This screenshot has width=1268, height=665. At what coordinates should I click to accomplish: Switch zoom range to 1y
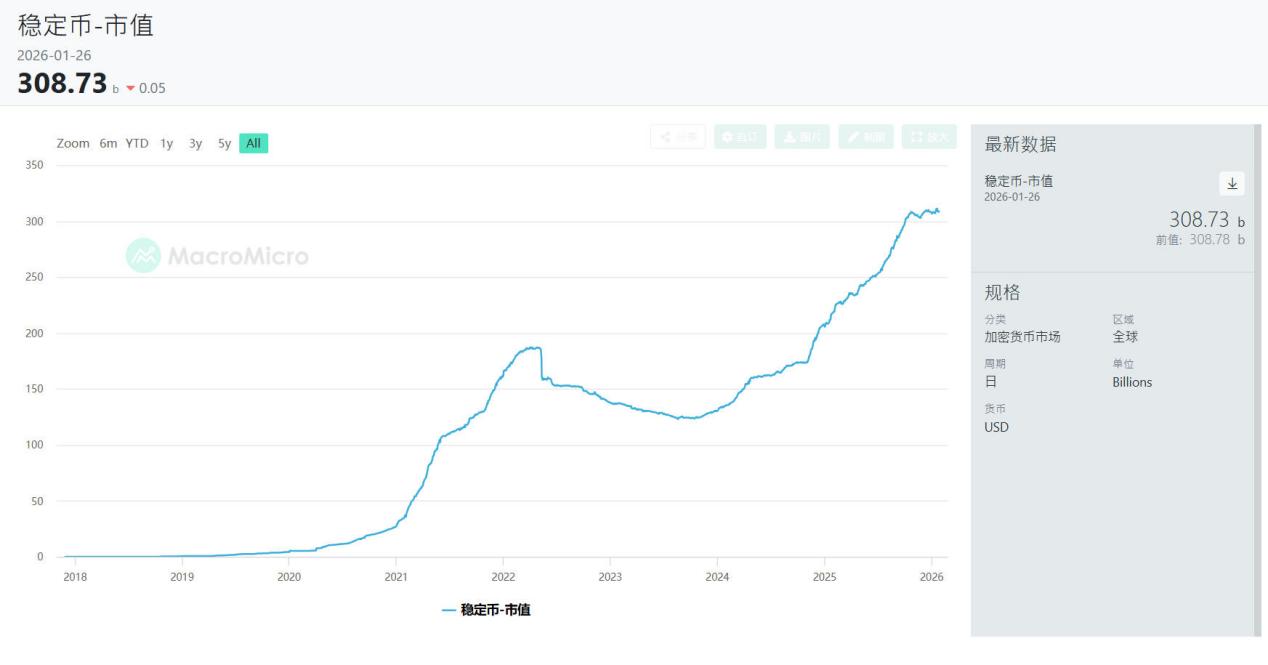167,144
